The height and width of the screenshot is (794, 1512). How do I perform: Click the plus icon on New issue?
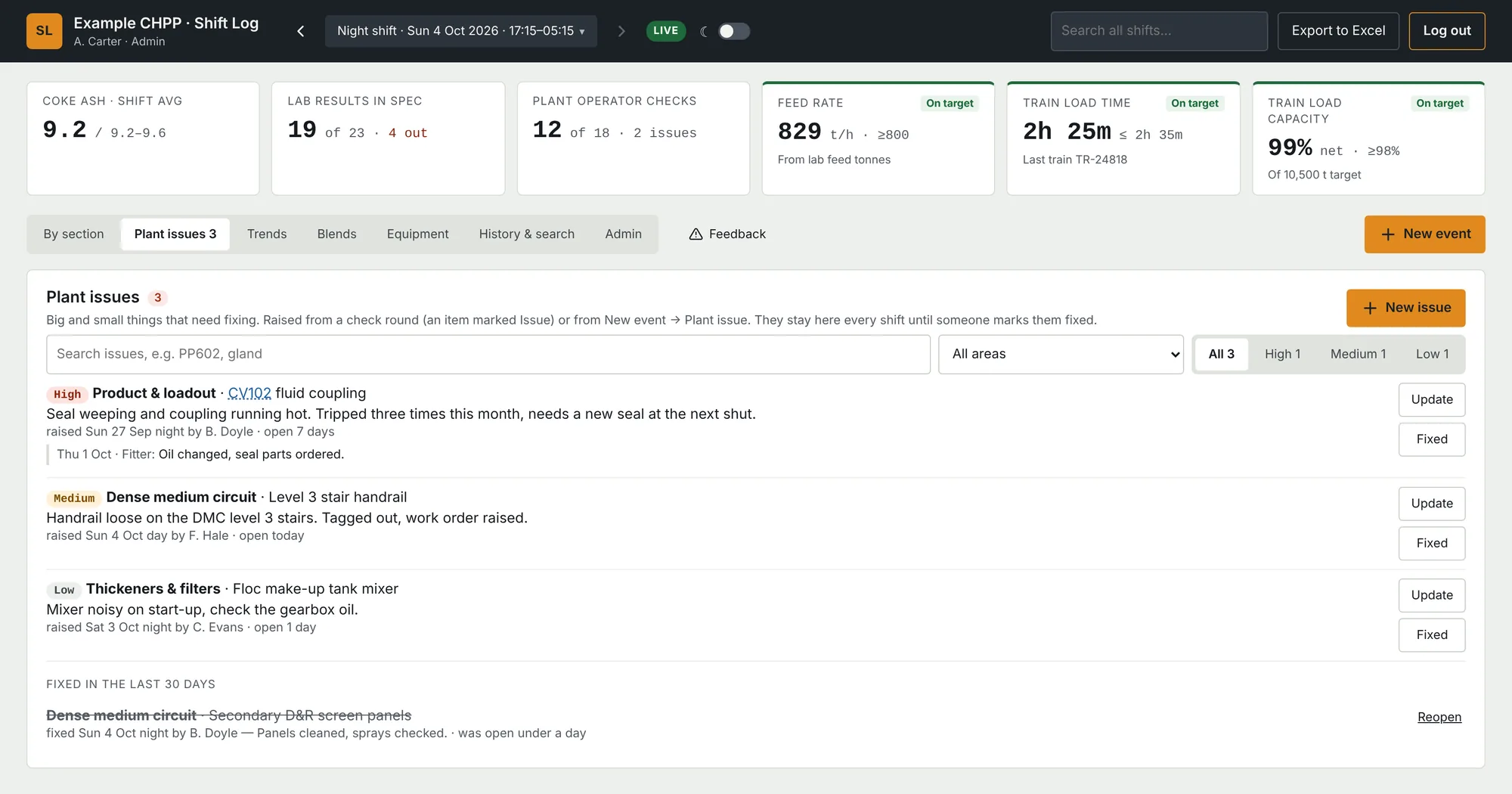[1369, 308]
